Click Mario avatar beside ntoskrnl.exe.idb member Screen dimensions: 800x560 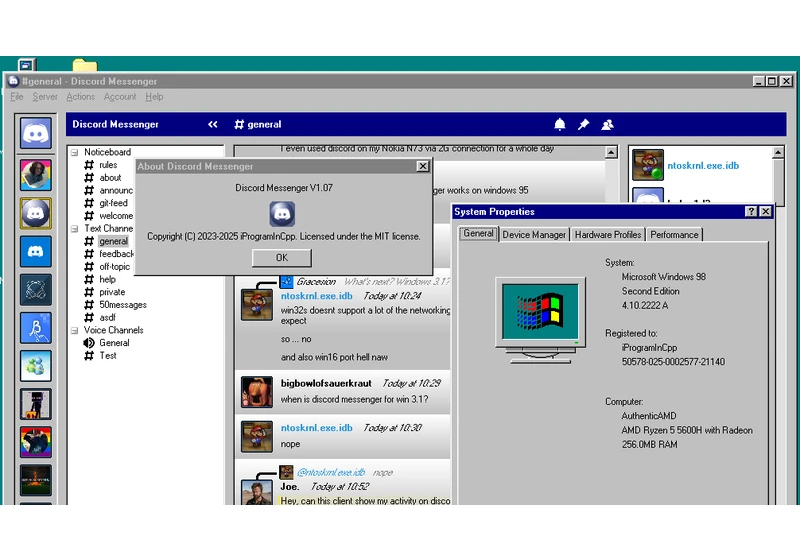point(648,165)
